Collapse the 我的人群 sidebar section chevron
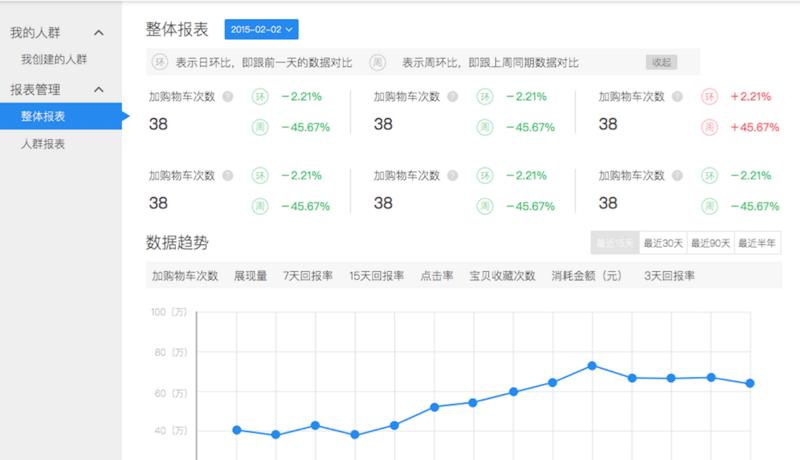 pyautogui.click(x=99, y=33)
